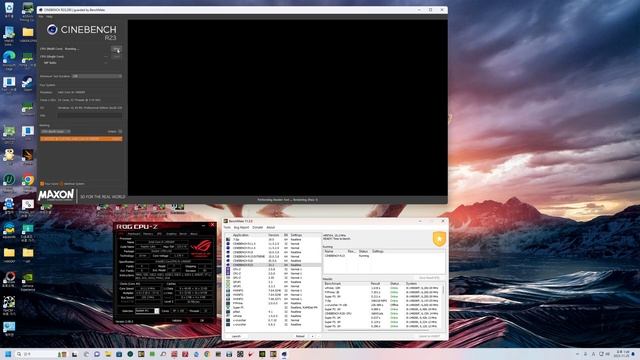This screenshot has width=640, height=360.
Task: Open the taskbar clock and date
Action: [623, 354]
